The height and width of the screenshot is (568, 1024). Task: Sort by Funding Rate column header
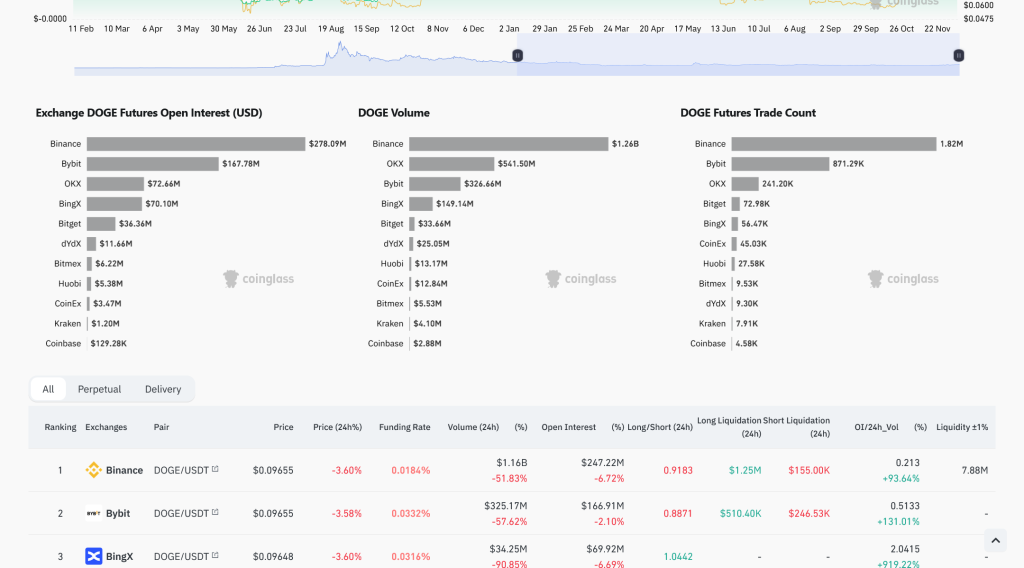point(404,427)
